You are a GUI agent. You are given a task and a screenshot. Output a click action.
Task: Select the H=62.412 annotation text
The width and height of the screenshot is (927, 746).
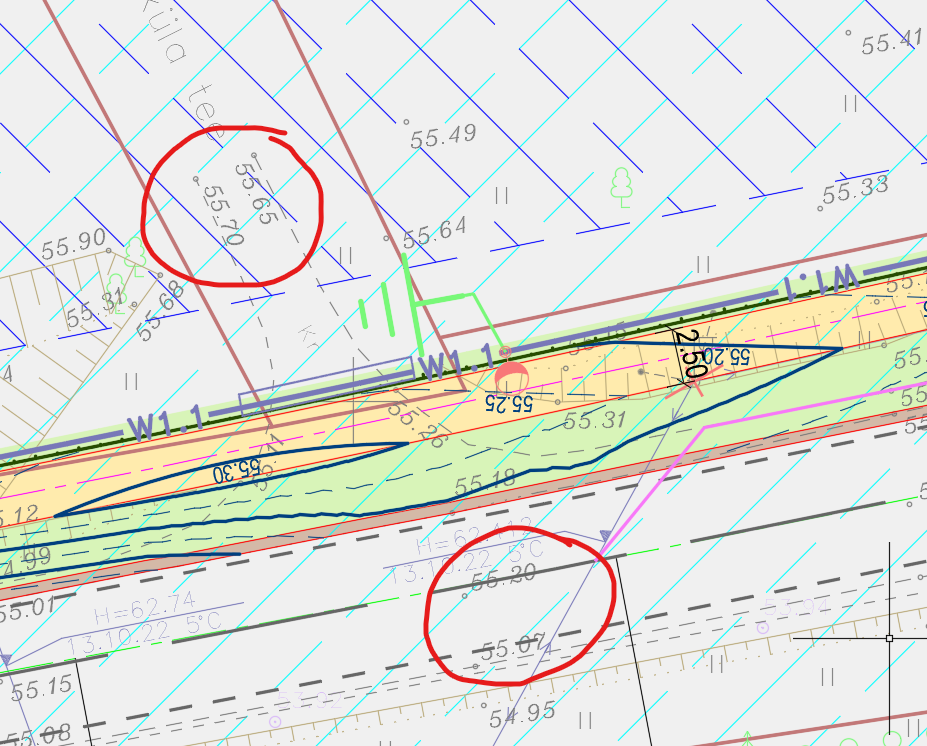pyautogui.click(x=473, y=534)
